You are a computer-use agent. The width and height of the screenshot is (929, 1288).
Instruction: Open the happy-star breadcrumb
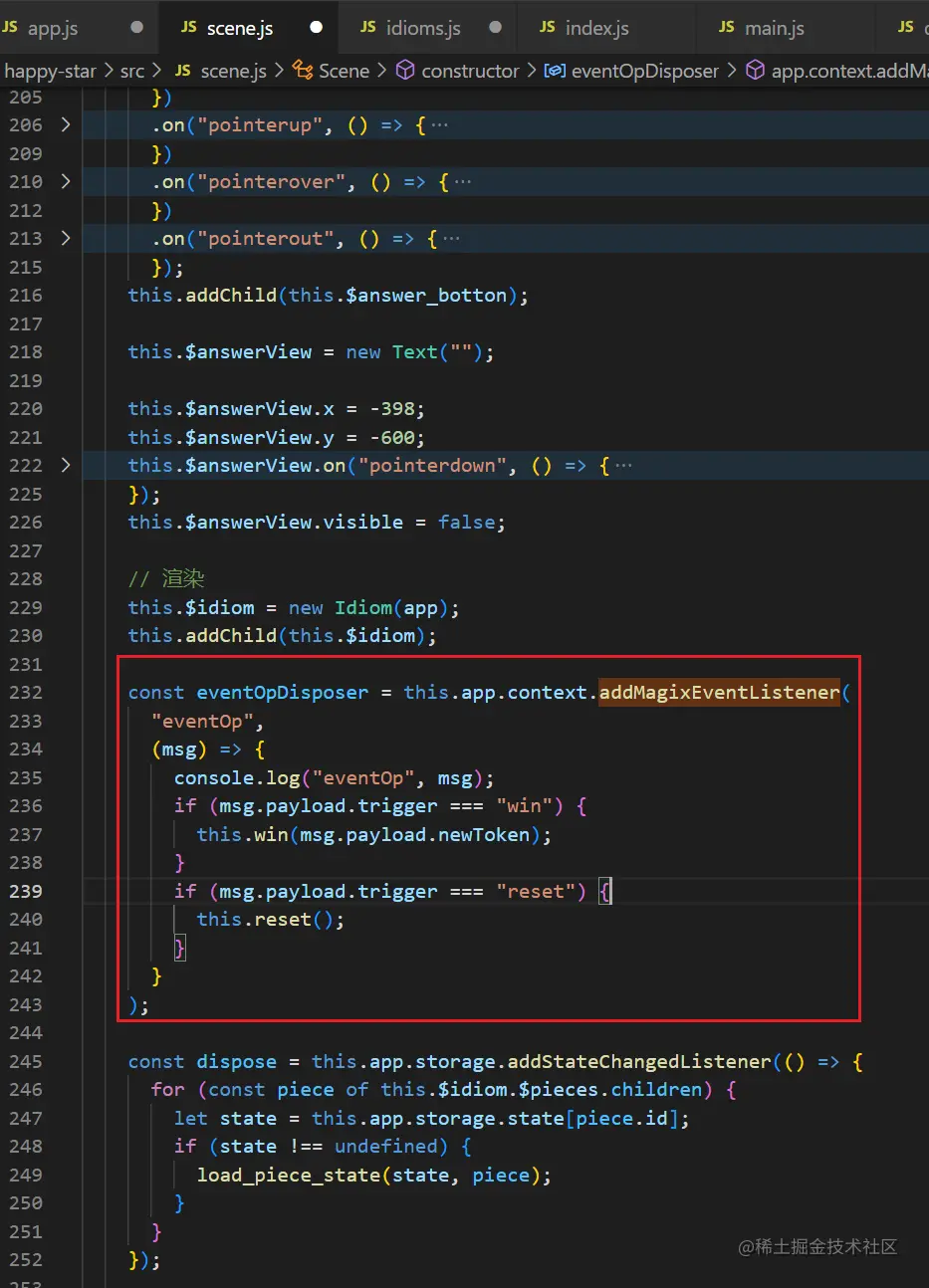50,71
